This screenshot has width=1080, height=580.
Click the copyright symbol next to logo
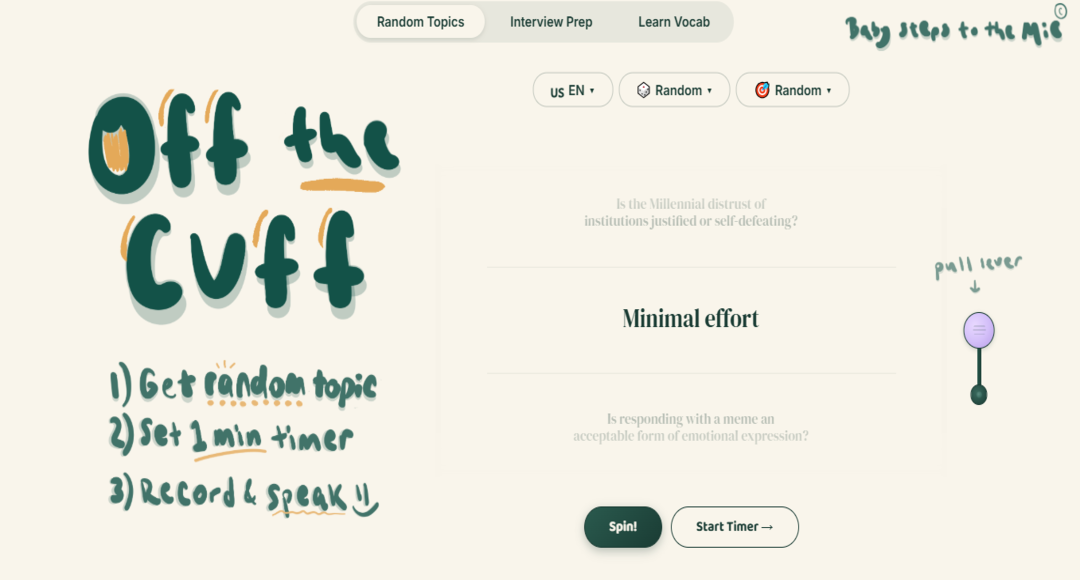point(1060,10)
